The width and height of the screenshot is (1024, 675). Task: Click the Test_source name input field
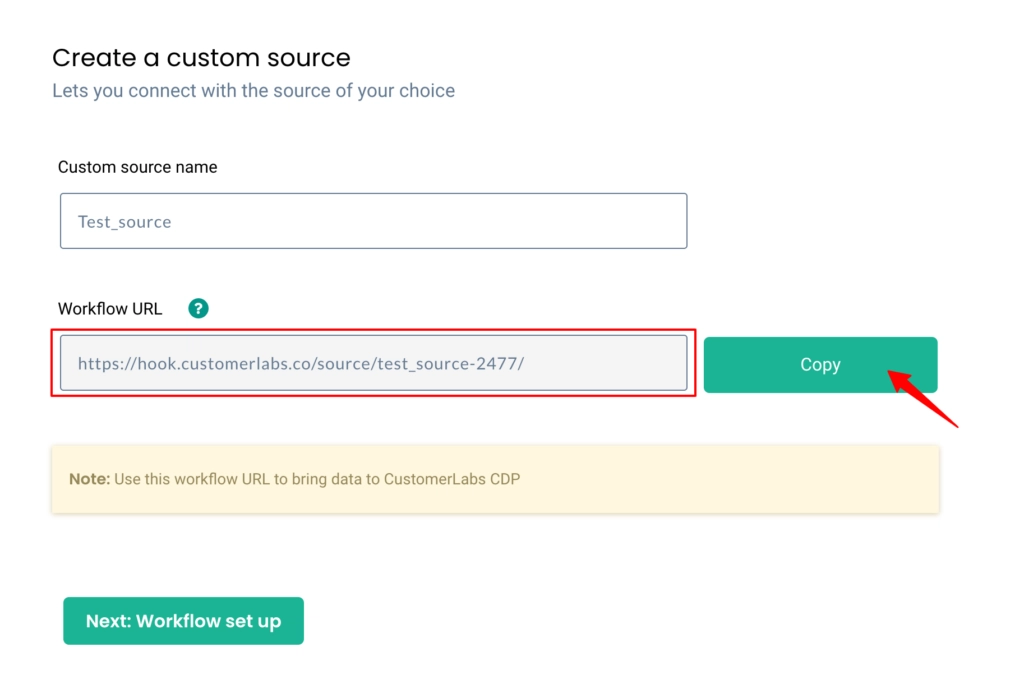point(373,221)
